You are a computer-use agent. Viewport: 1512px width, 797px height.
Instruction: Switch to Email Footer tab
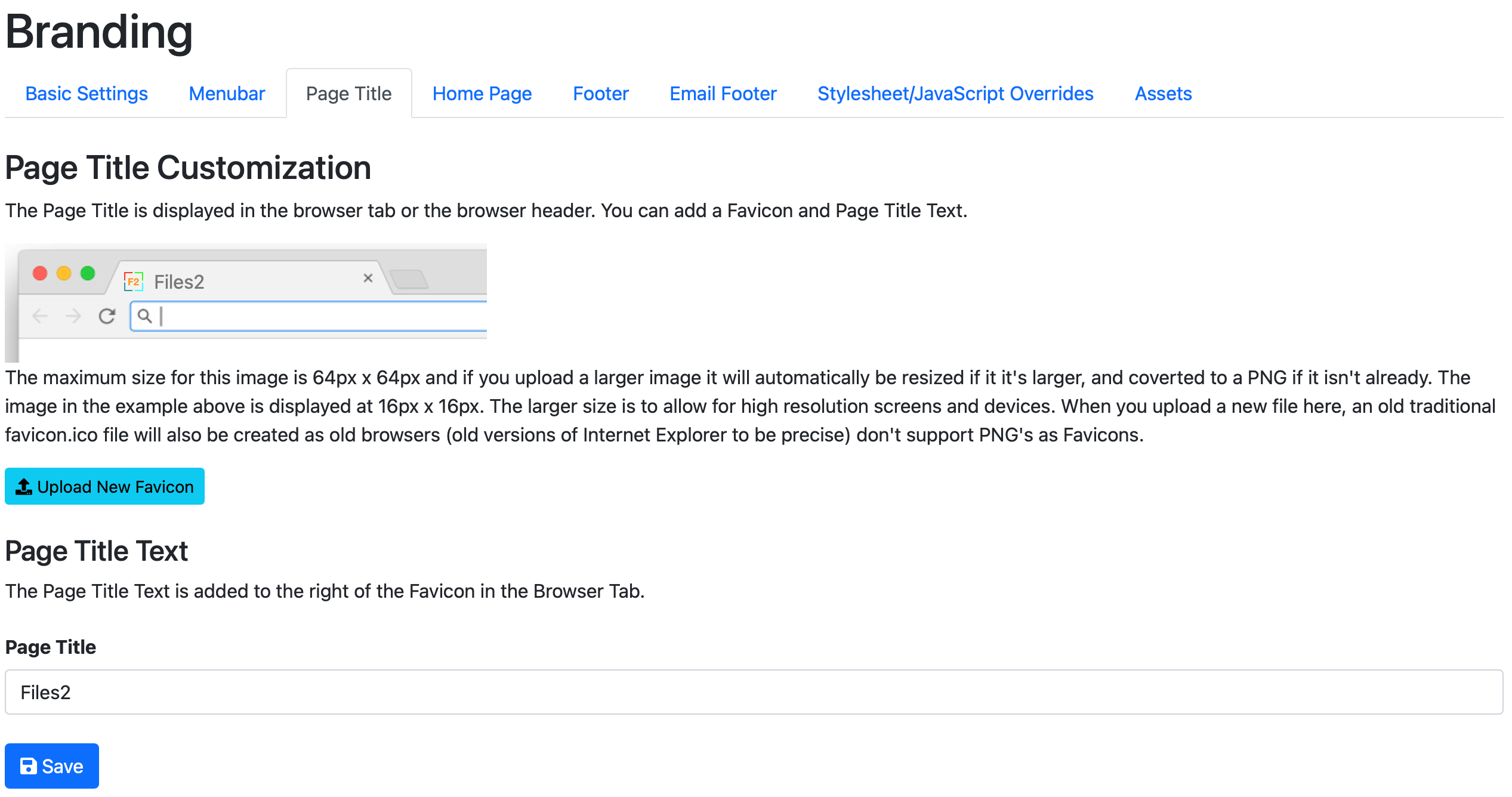(723, 94)
